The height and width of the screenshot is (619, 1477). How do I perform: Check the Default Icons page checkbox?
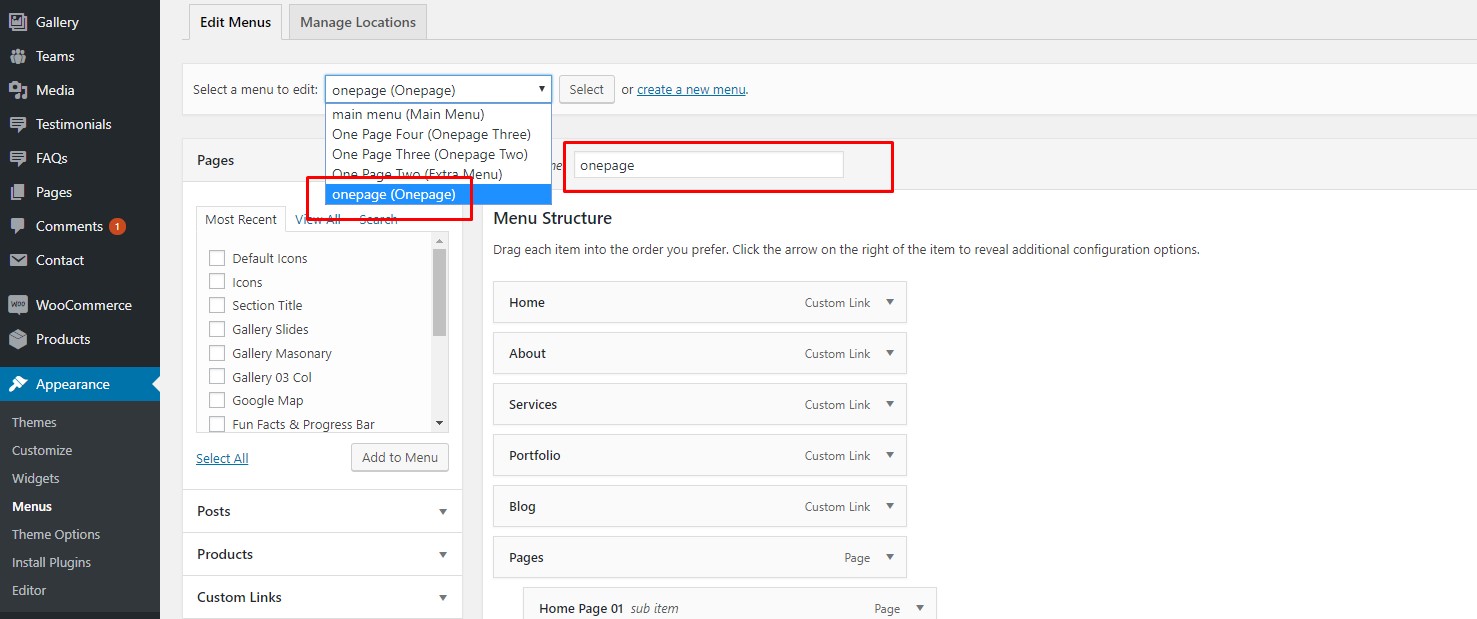tap(217, 258)
